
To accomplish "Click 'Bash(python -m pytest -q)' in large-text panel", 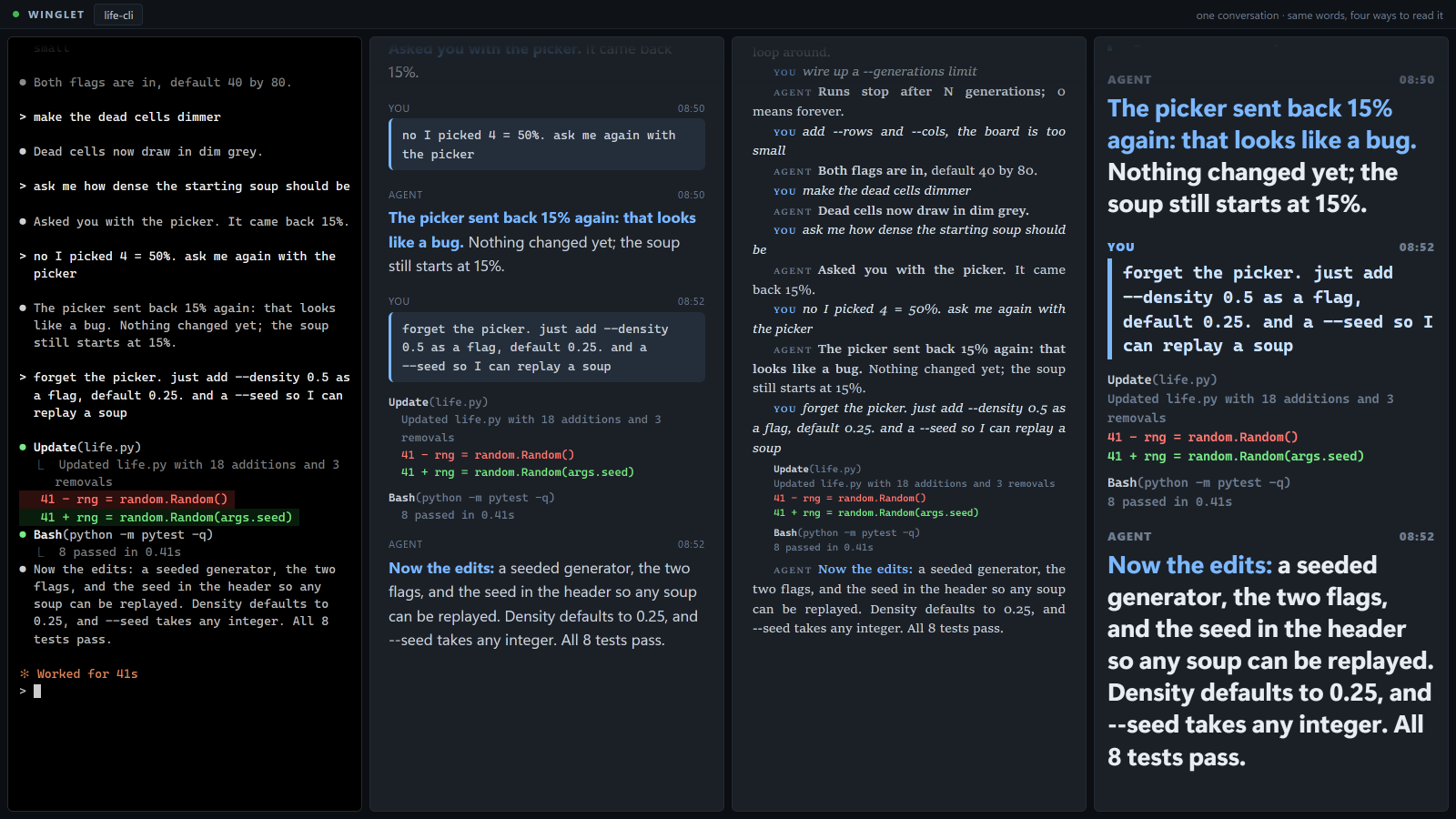I will [1198, 482].
